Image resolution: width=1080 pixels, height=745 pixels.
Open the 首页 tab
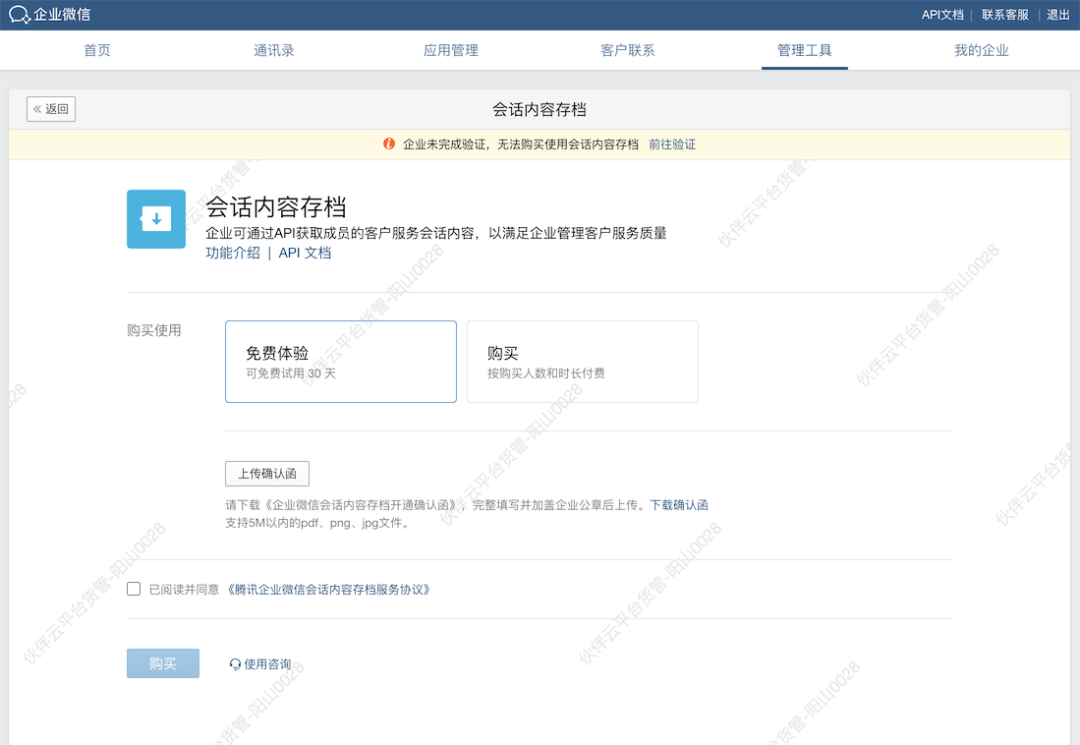[97, 50]
